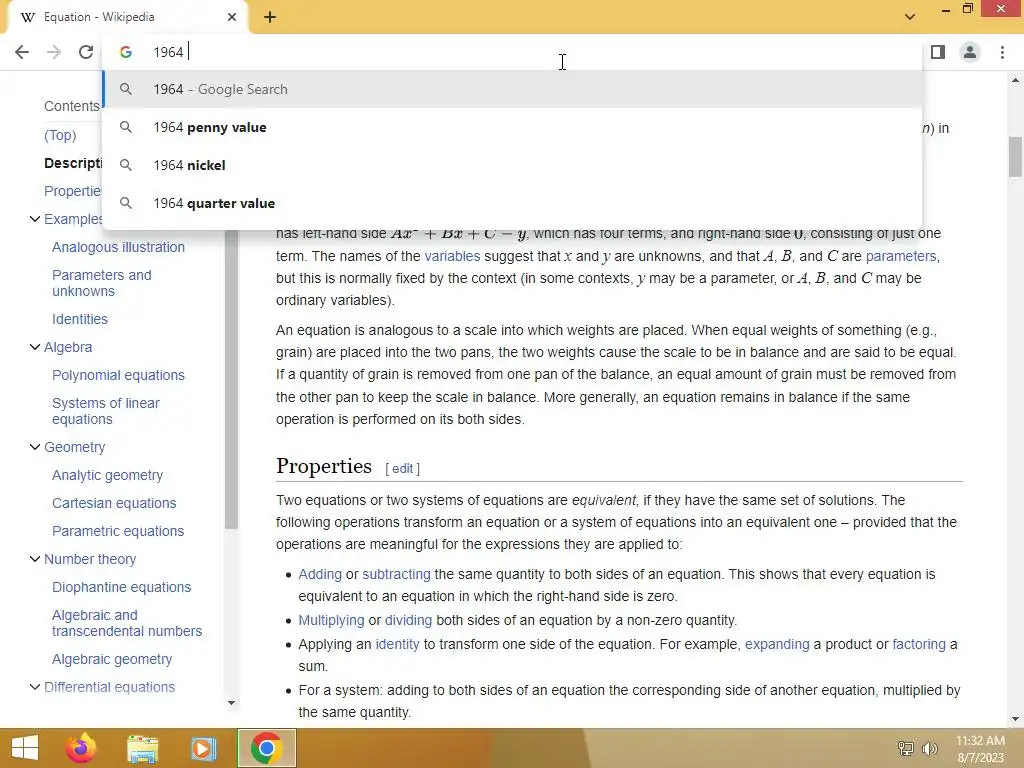This screenshot has width=1024, height=768.
Task: Click search icon beside '1964 nickel'
Action: 126,165
